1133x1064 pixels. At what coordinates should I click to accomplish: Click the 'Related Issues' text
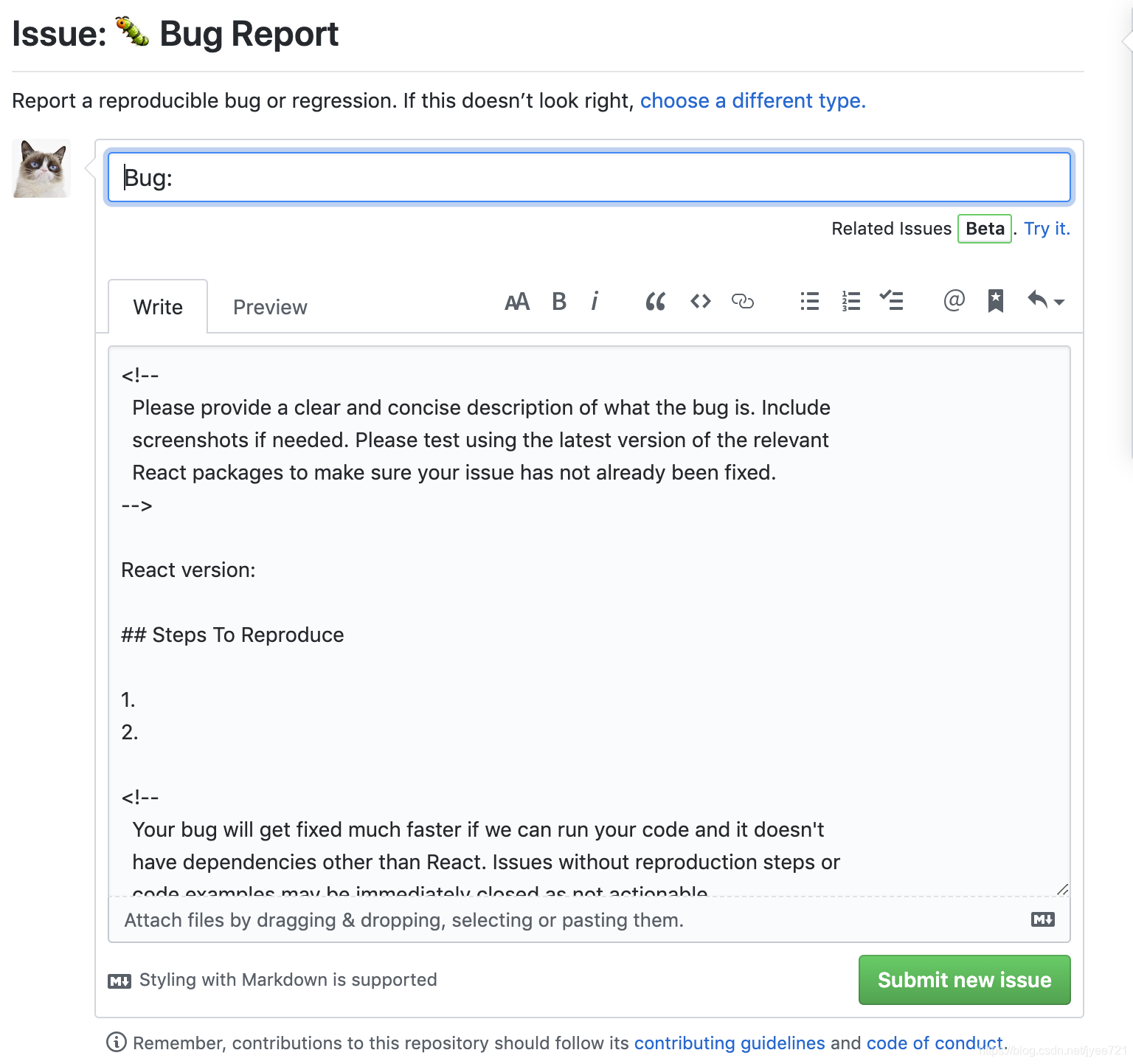point(891,229)
